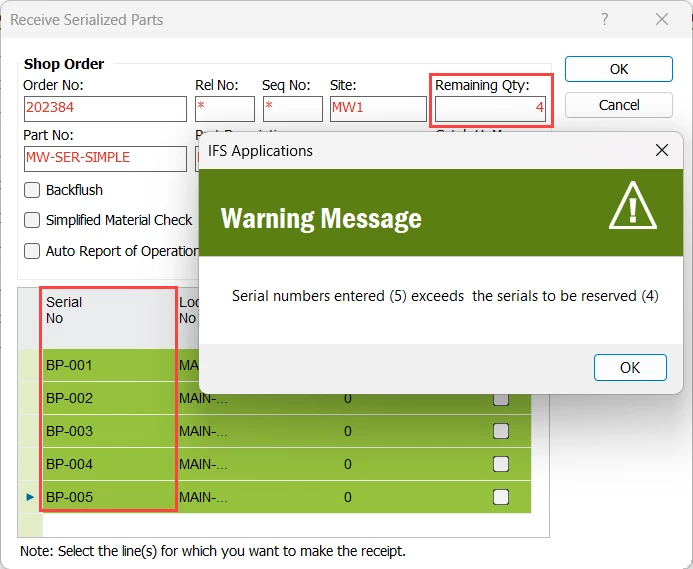This screenshot has width=693, height=569.
Task: Click the MAIN-... location cell in BP-003 row
Action: (203, 431)
